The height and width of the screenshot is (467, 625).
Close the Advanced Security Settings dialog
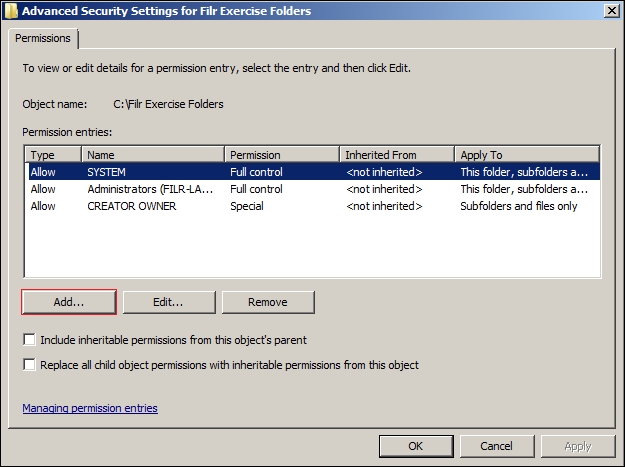(x=611, y=11)
